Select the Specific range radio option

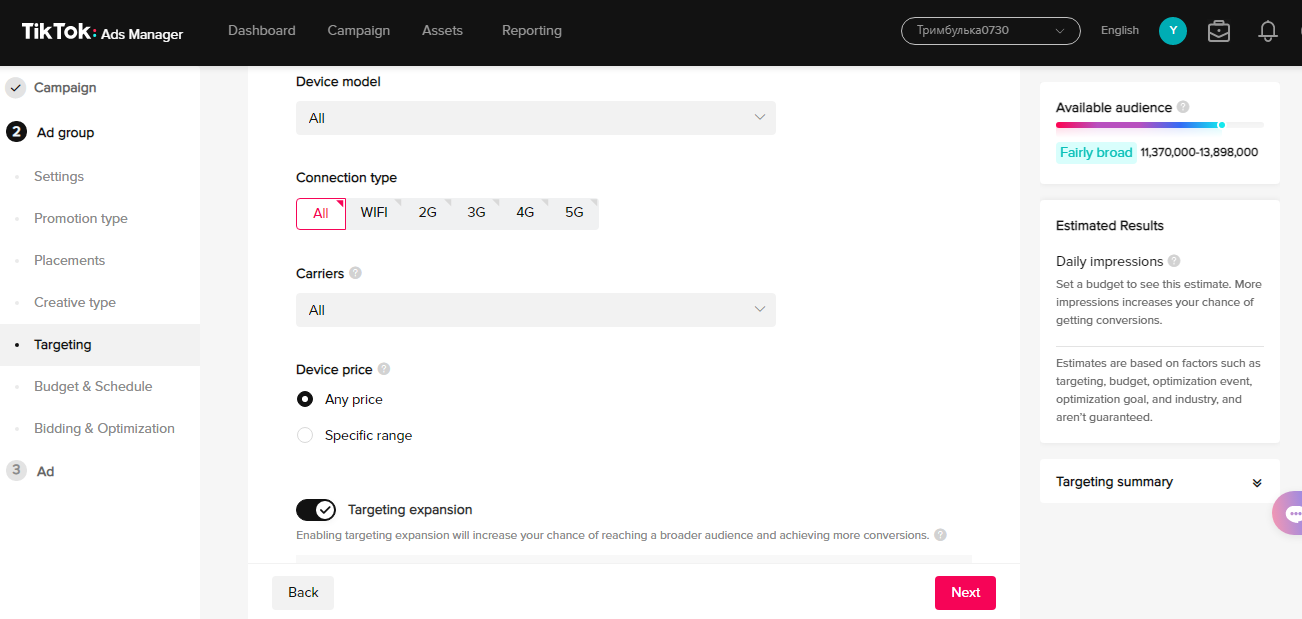[x=305, y=435]
